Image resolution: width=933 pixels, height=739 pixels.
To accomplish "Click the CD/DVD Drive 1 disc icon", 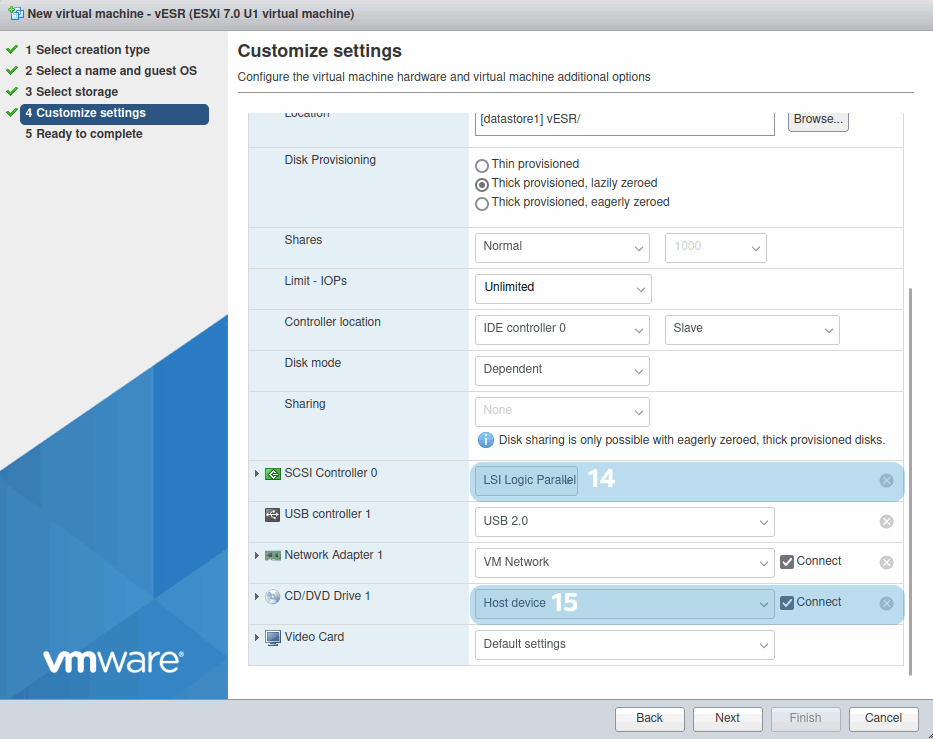I will [x=273, y=597].
